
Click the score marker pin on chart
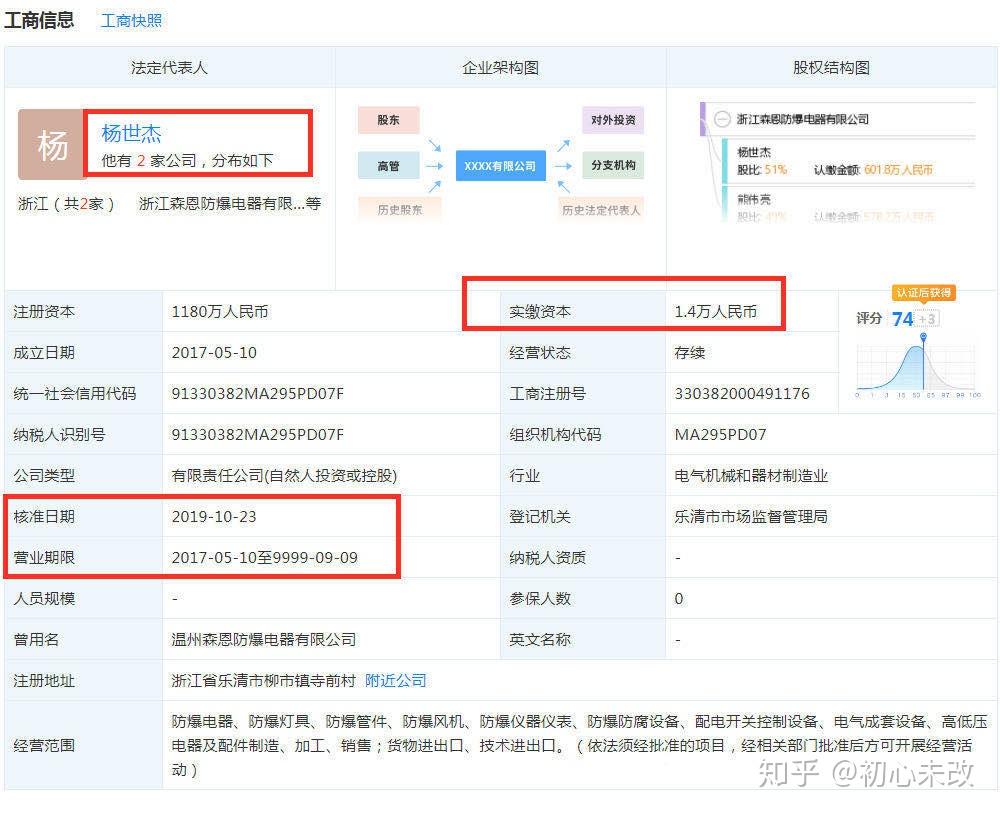[923, 337]
